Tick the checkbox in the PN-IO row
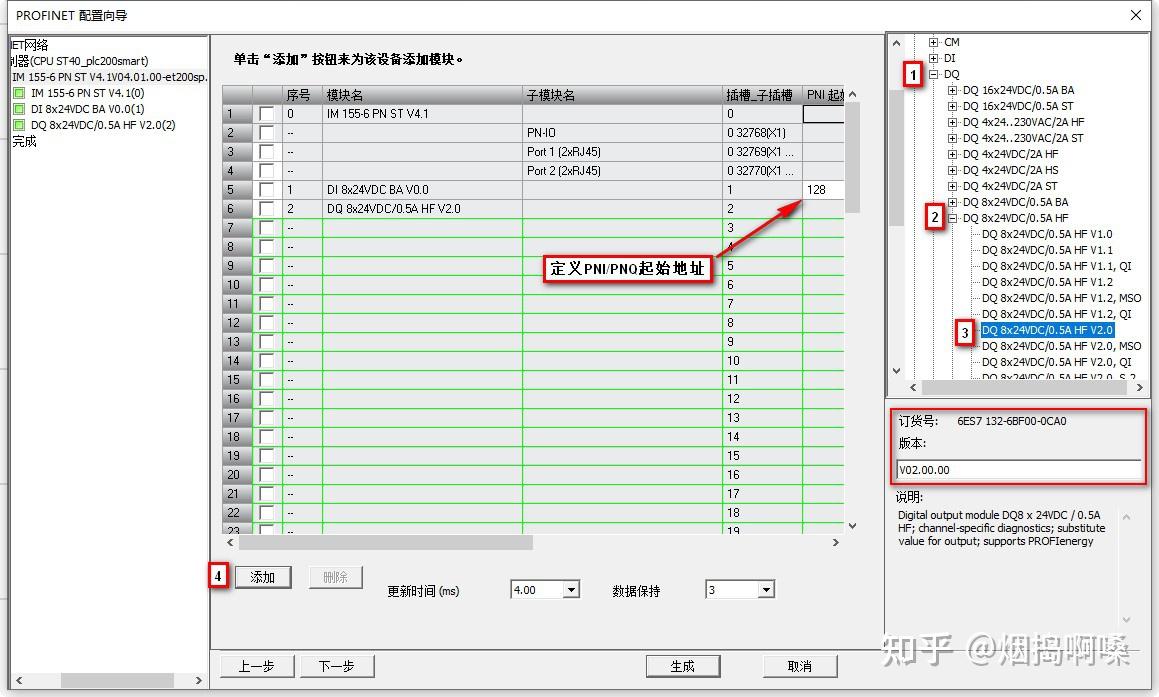 click(x=267, y=133)
